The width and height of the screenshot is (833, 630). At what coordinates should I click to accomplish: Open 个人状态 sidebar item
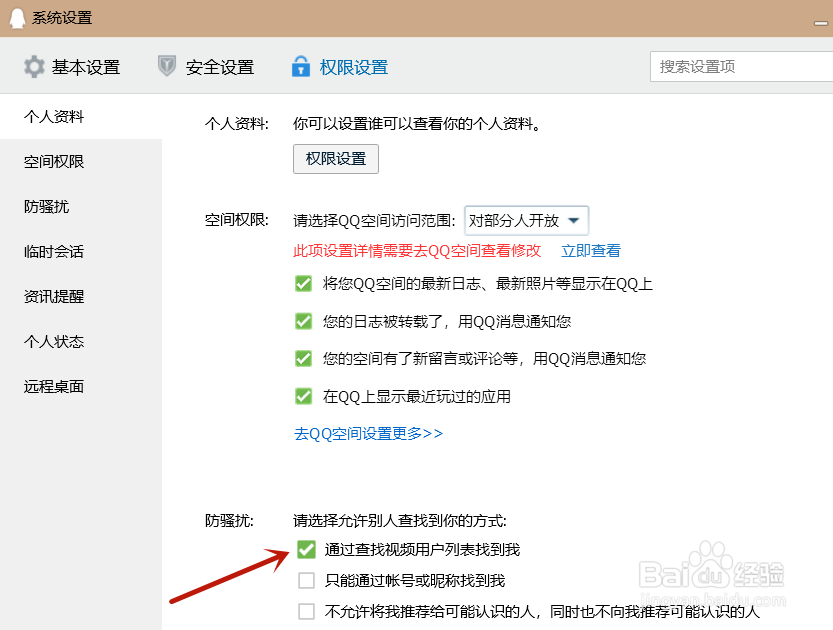click(x=81, y=342)
